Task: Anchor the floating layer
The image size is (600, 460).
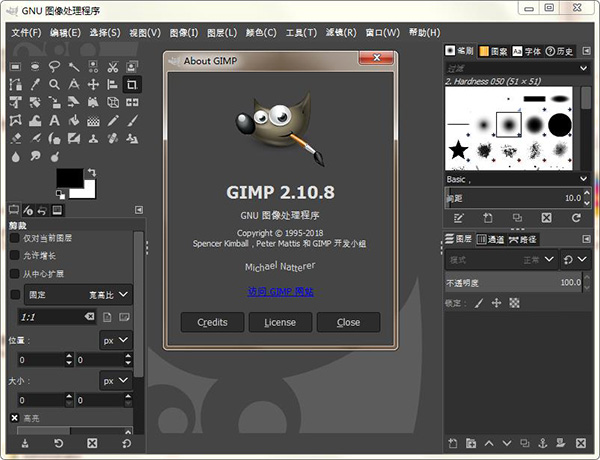Action: pyautogui.click(x=543, y=443)
